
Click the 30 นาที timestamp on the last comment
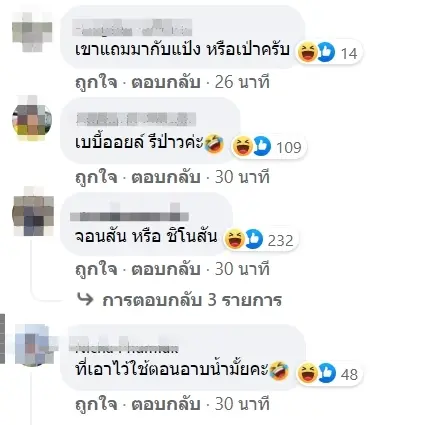pos(242,404)
